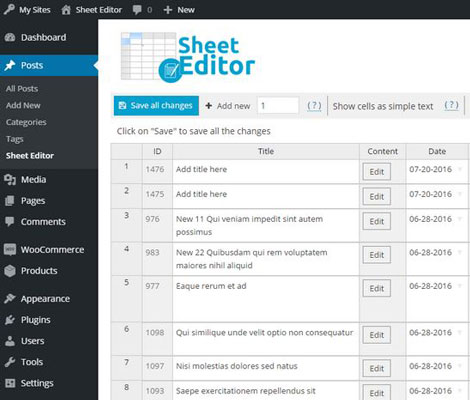Image resolution: width=470 pixels, height=400 pixels.
Task: Click the Plugins plug icon
Action: pyautogui.click(x=10, y=320)
